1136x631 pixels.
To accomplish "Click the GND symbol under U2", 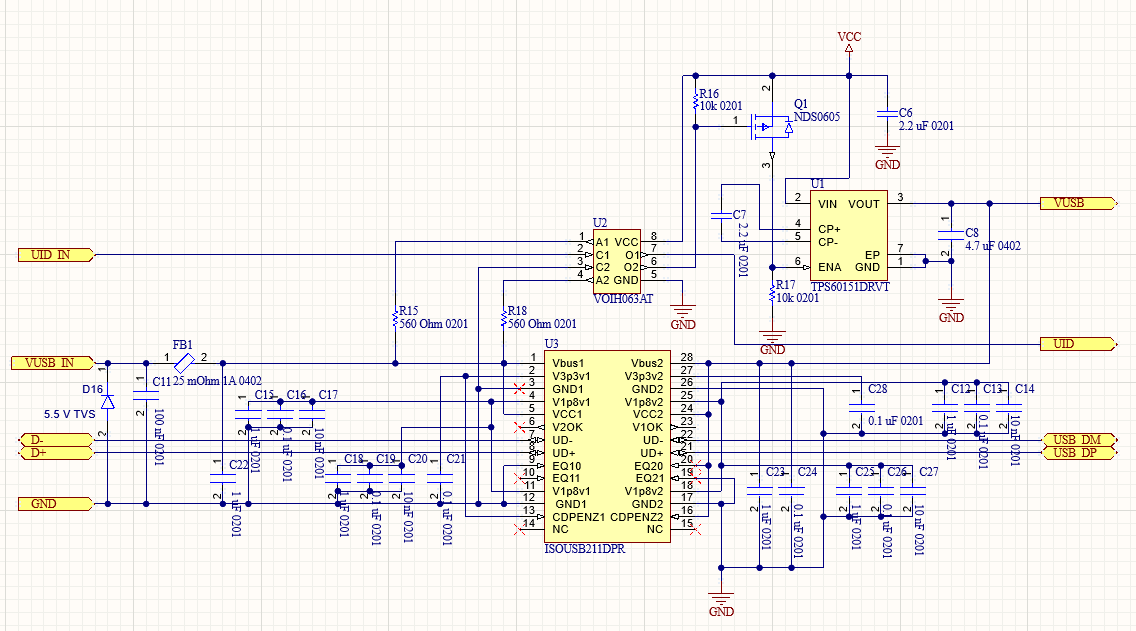I will [x=682, y=312].
